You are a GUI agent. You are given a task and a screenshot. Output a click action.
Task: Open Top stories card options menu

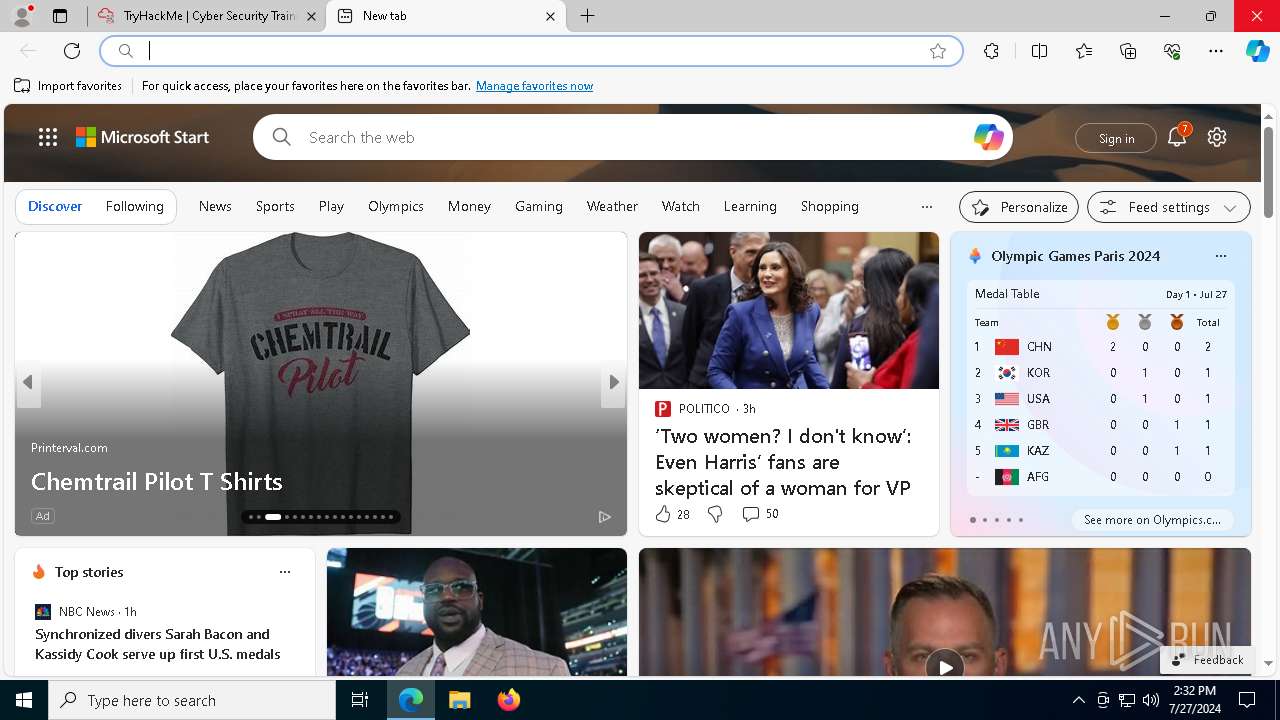coord(285,572)
